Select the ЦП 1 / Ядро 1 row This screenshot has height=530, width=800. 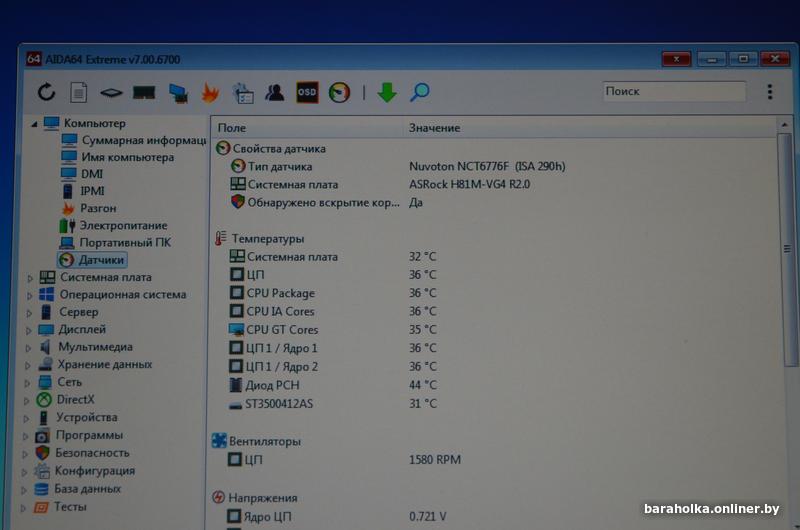click(x=333, y=348)
